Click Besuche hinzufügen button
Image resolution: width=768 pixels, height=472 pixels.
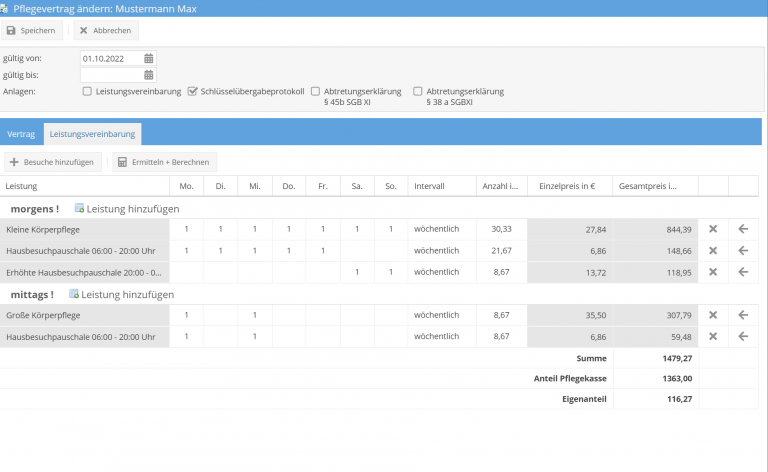pyautogui.click(x=52, y=161)
